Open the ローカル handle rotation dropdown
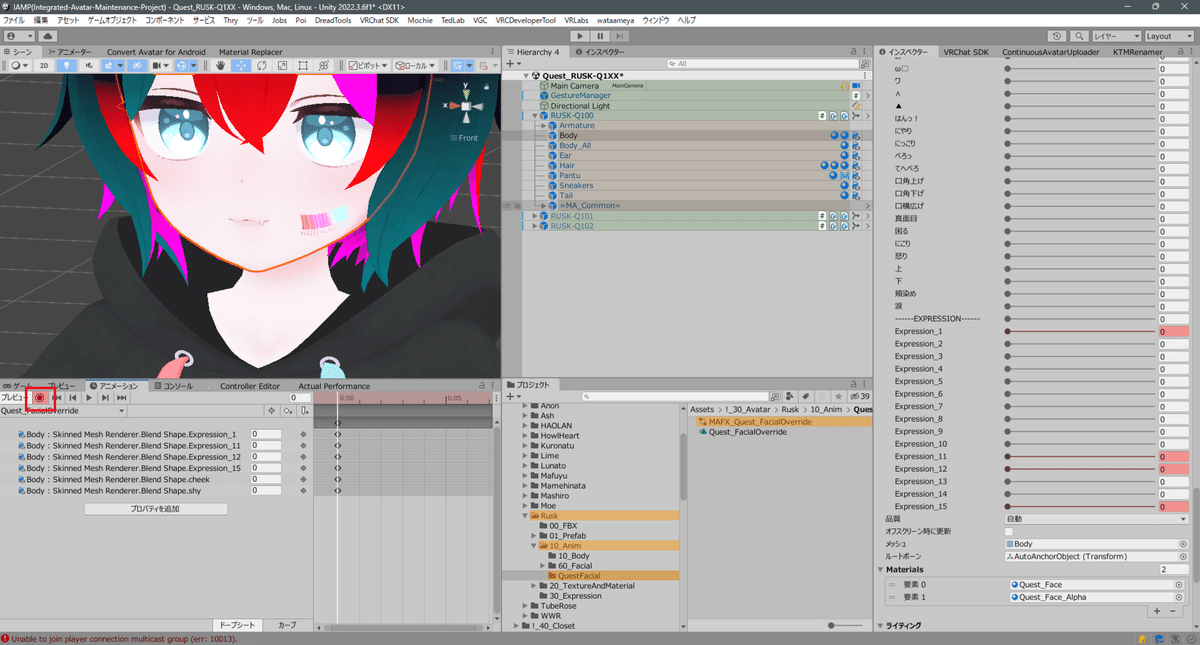 tap(414, 65)
